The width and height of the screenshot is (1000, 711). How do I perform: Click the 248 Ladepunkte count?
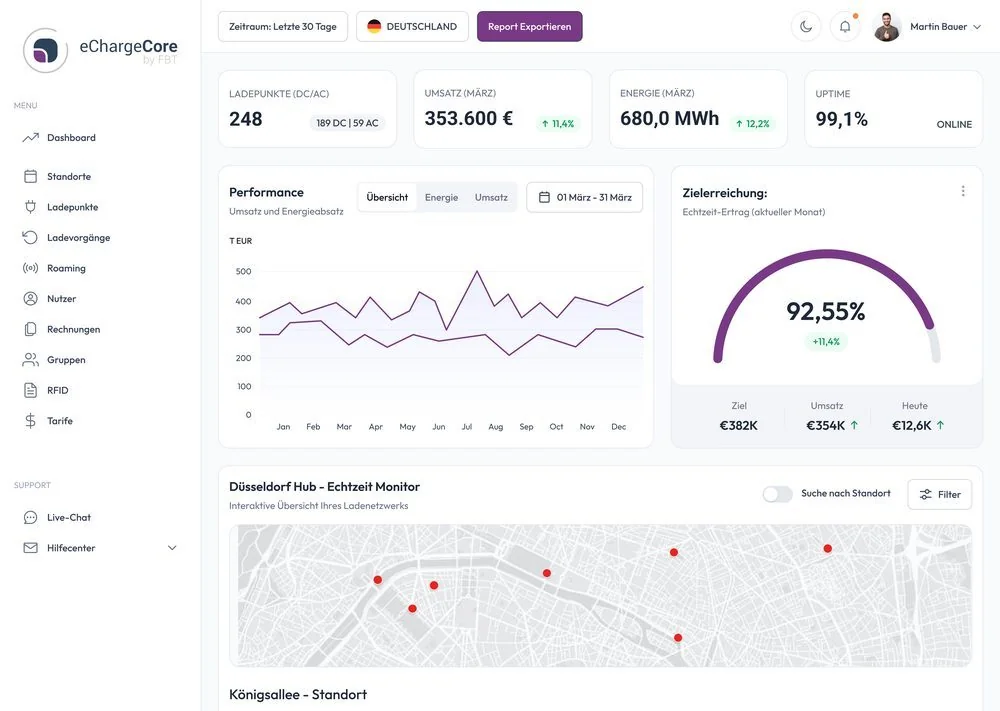(246, 119)
